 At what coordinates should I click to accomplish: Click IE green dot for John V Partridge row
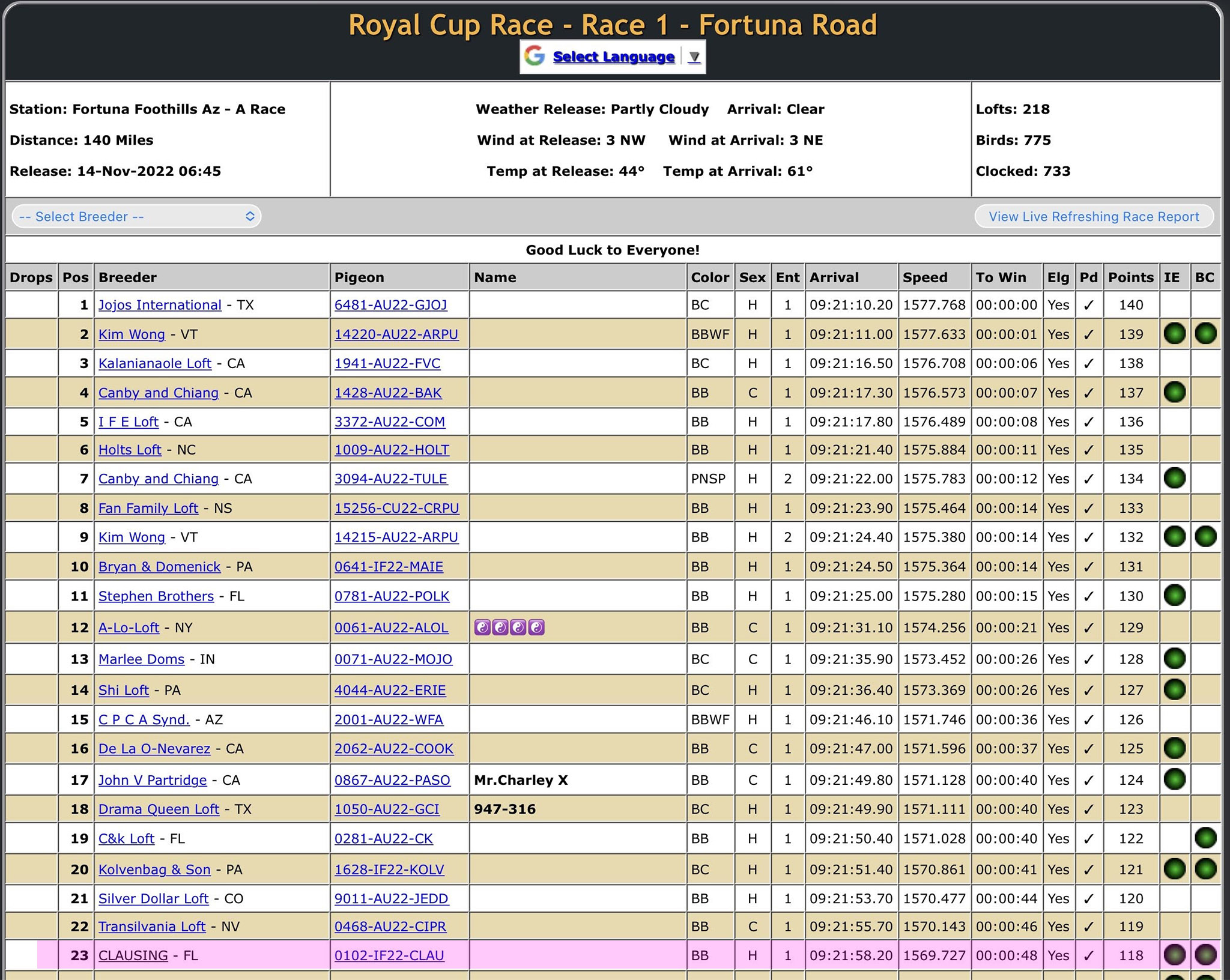coord(1174,779)
